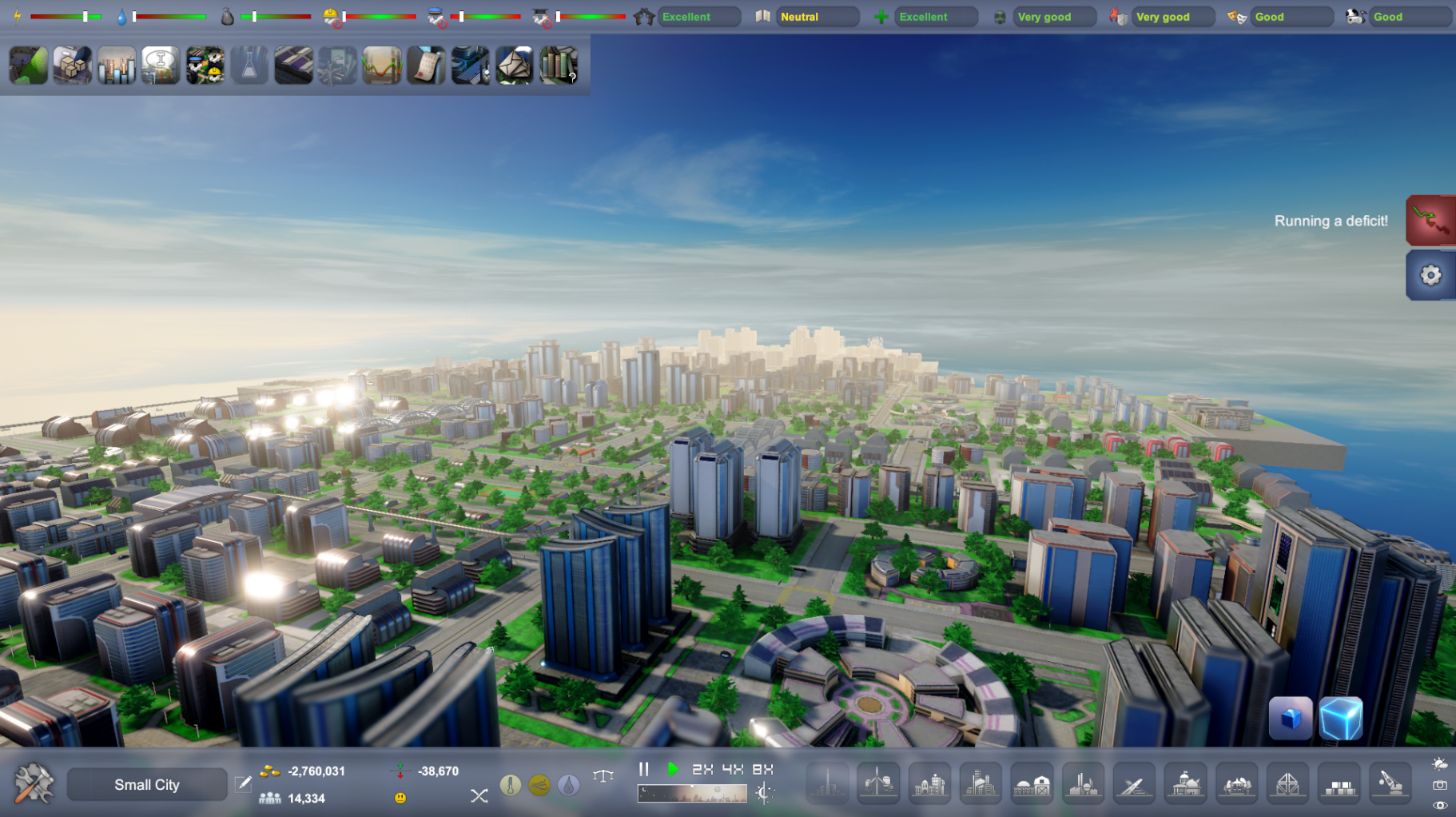Screen dimensions: 1456x817
Task: Open the city services workers panel
Action: [x=205, y=65]
